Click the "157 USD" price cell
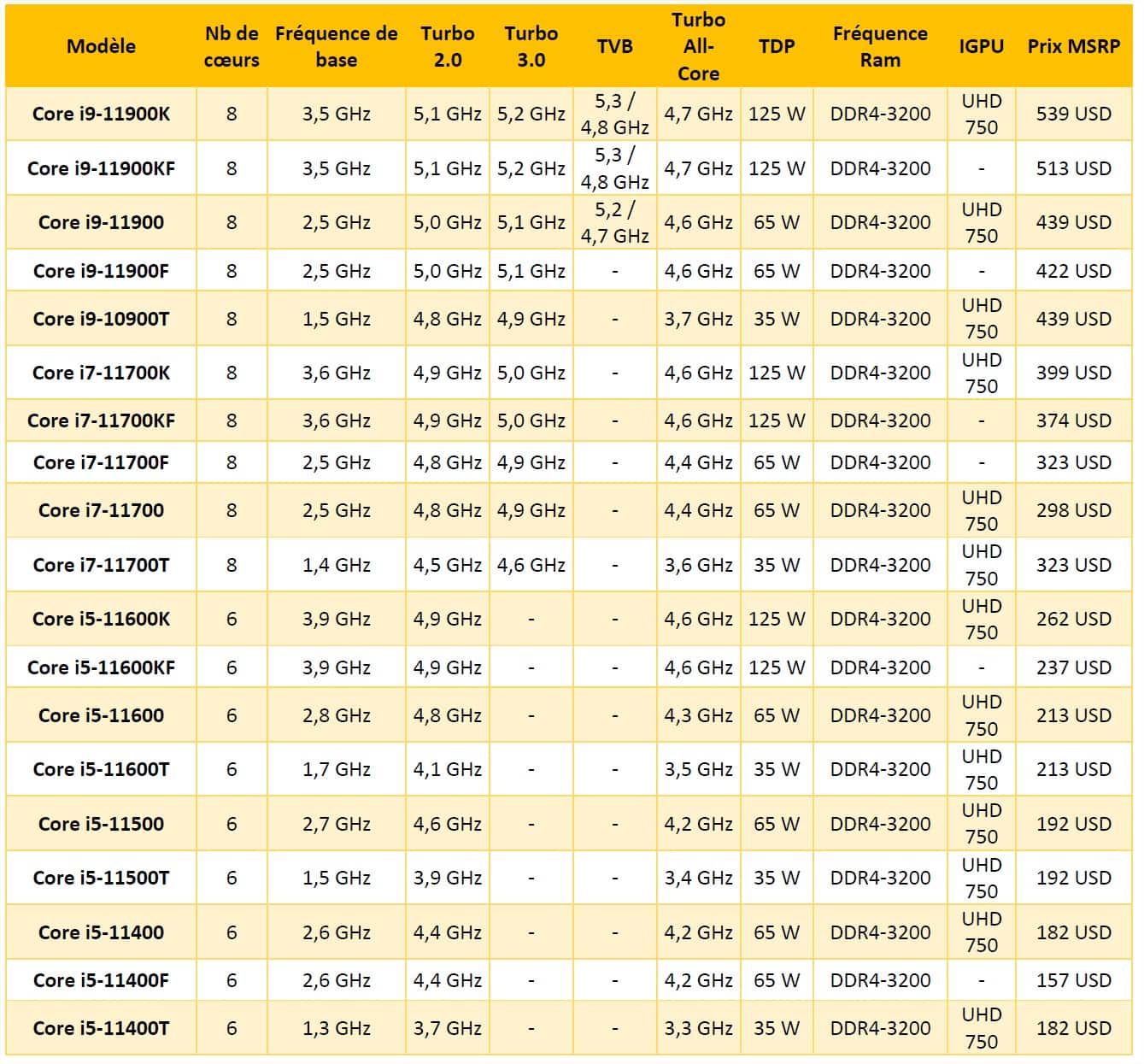 pos(1074,980)
